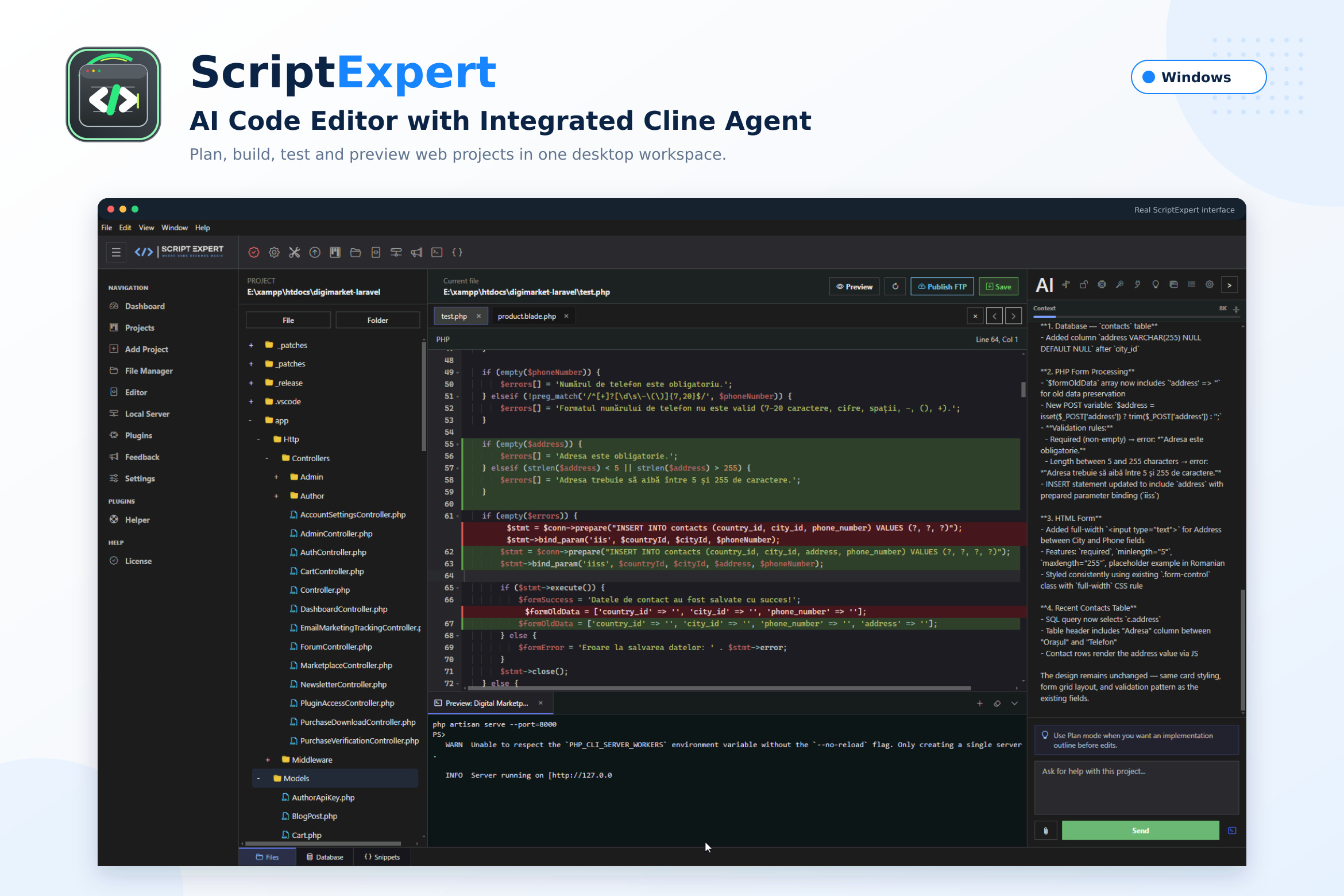The image size is (1344, 896).
Task: Click the green Send button
Action: (1140, 831)
